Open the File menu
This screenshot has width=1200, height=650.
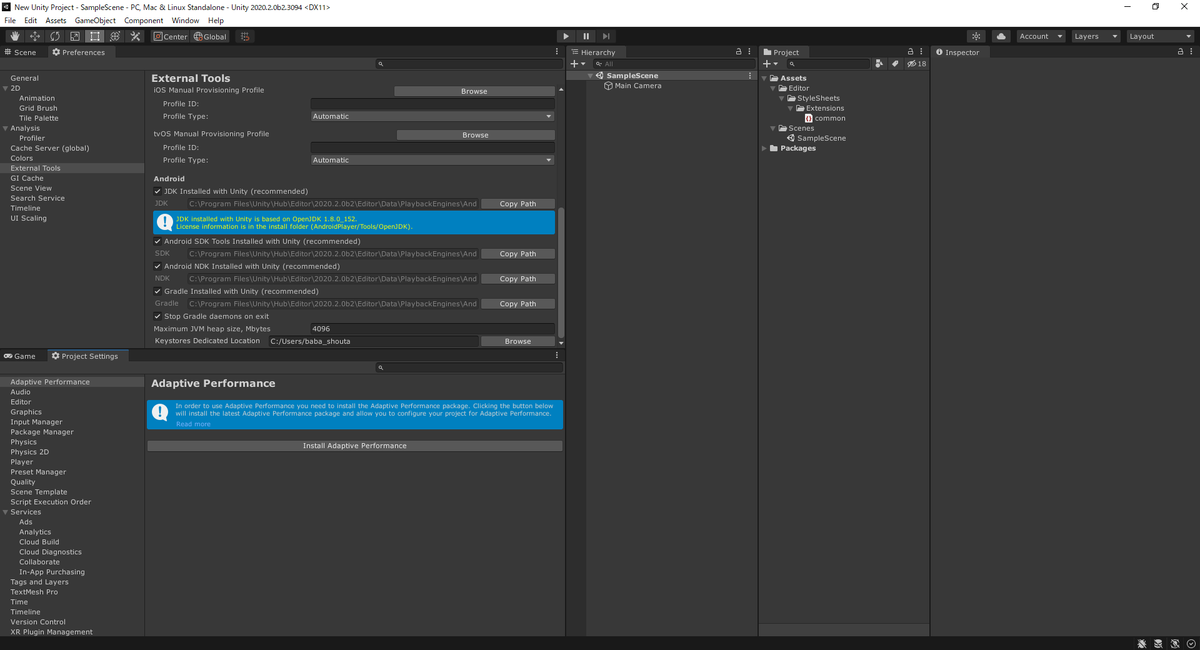click(x=10, y=20)
